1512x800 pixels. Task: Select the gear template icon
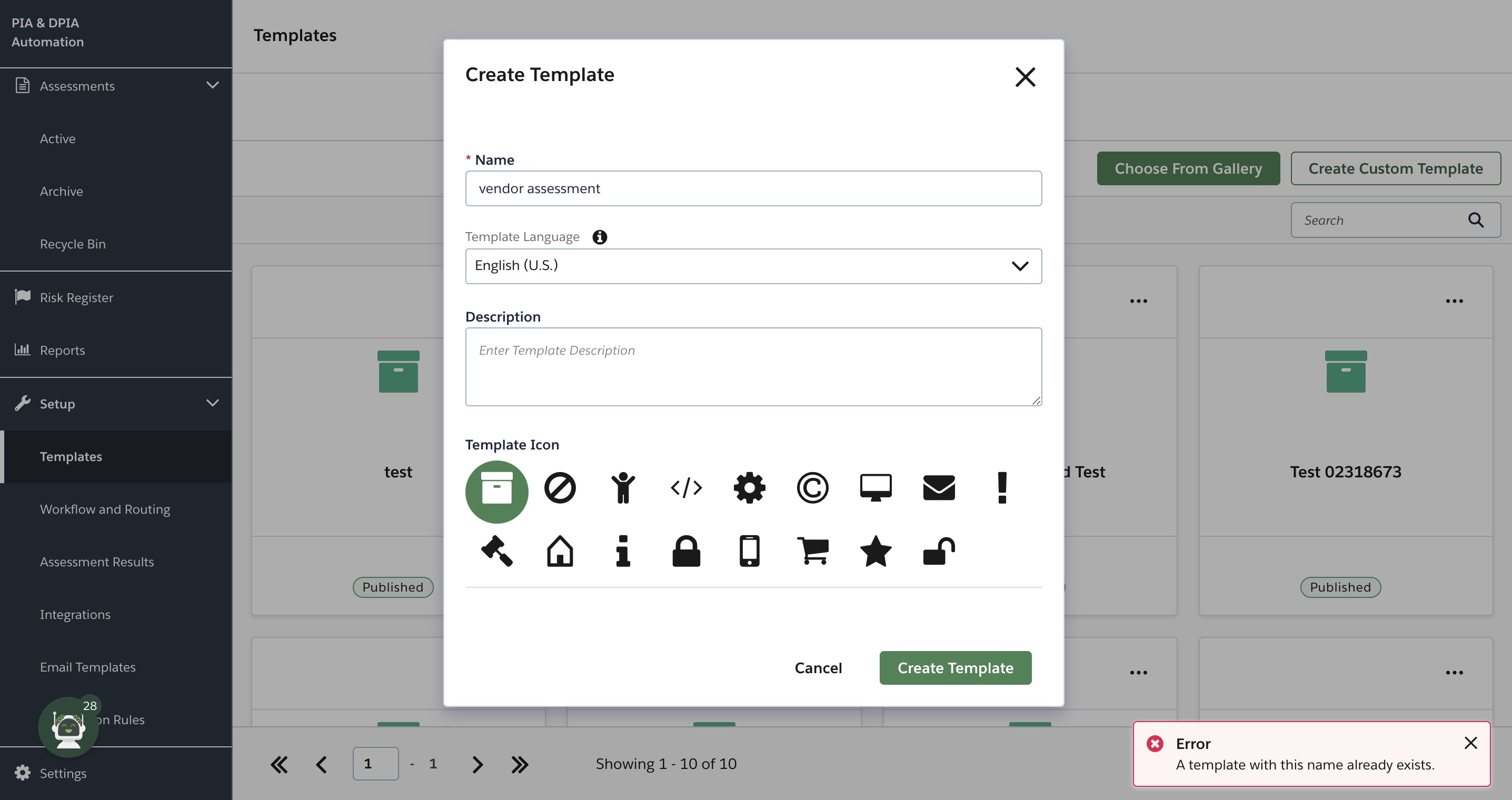pyautogui.click(x=750, y=487)
